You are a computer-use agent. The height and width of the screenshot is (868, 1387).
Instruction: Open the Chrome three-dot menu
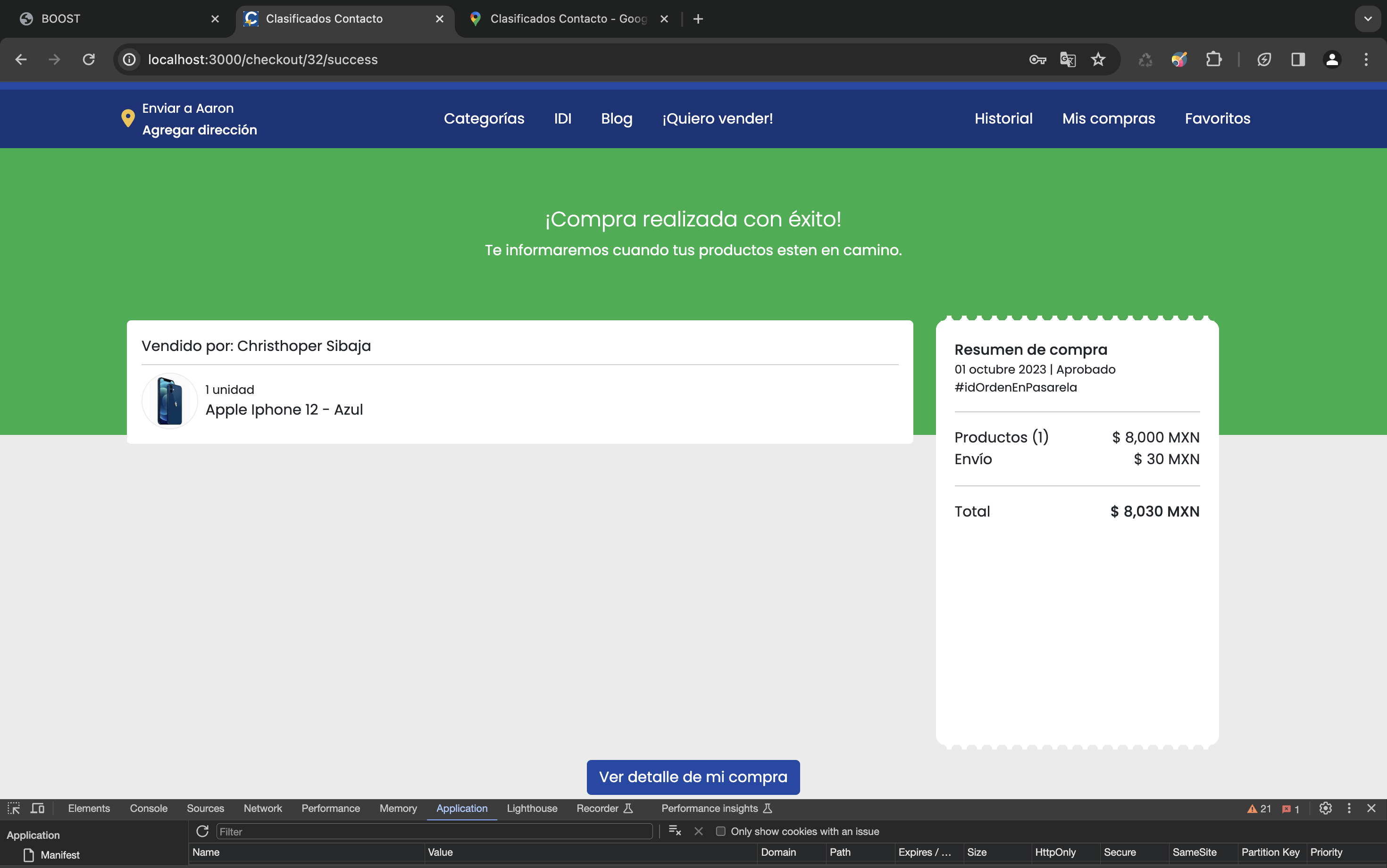point(1366,59)
